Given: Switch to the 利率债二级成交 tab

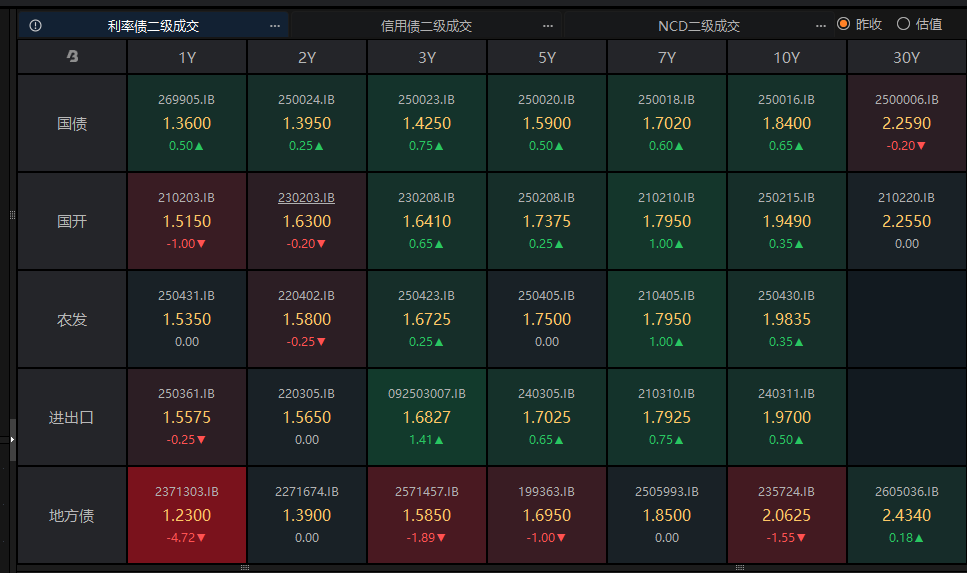Looking at the screenshot, I should (x=153, y=26).
